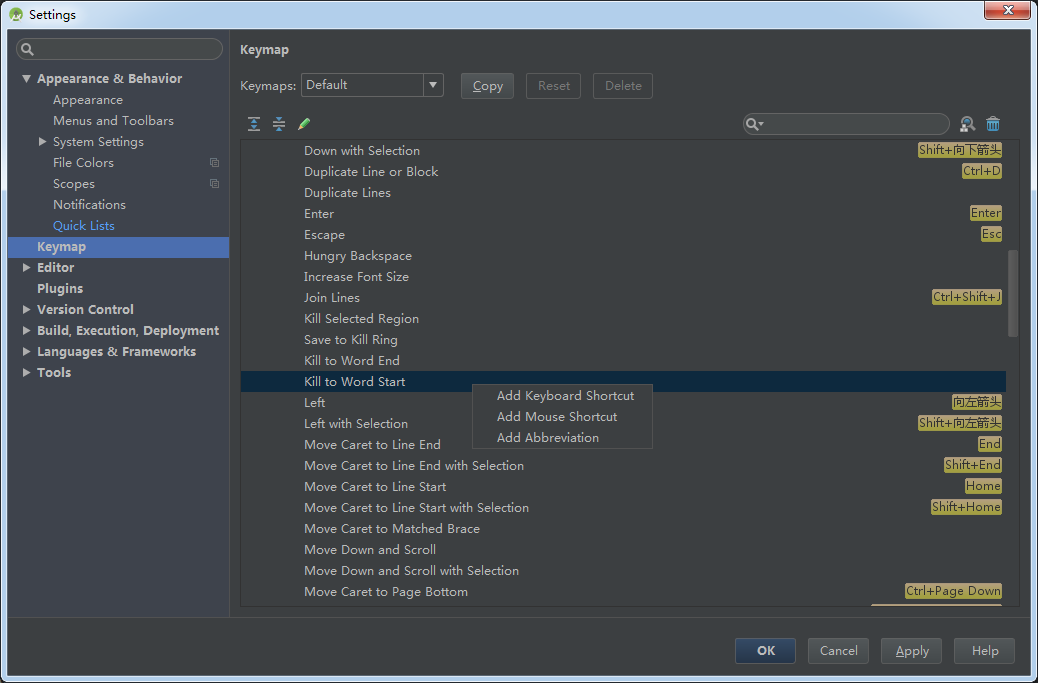
Task: Close the Settings dialog window
Action: click(x=1007, y=10)
